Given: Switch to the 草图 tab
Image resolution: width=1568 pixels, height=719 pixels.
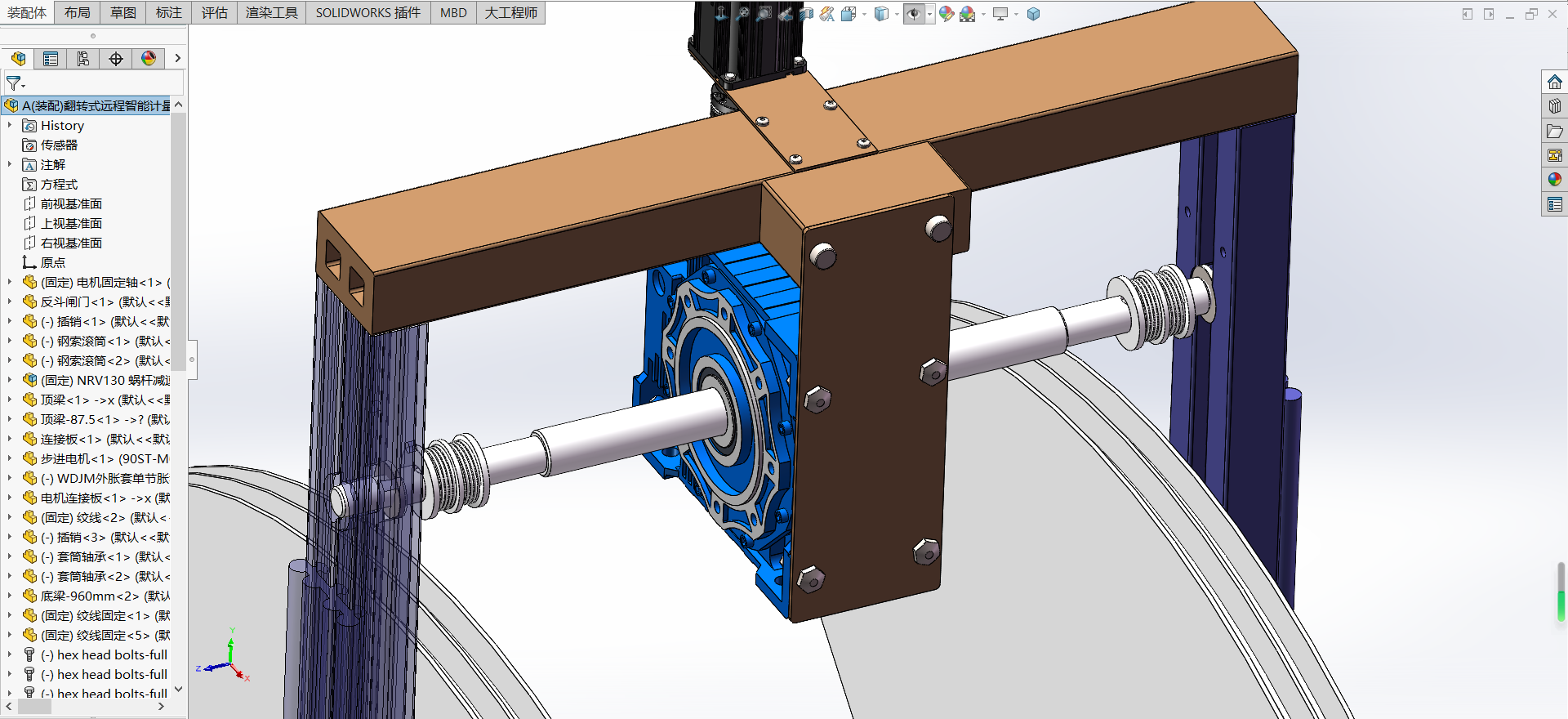Looking at the screenshot, I should [x=123, y=12].
